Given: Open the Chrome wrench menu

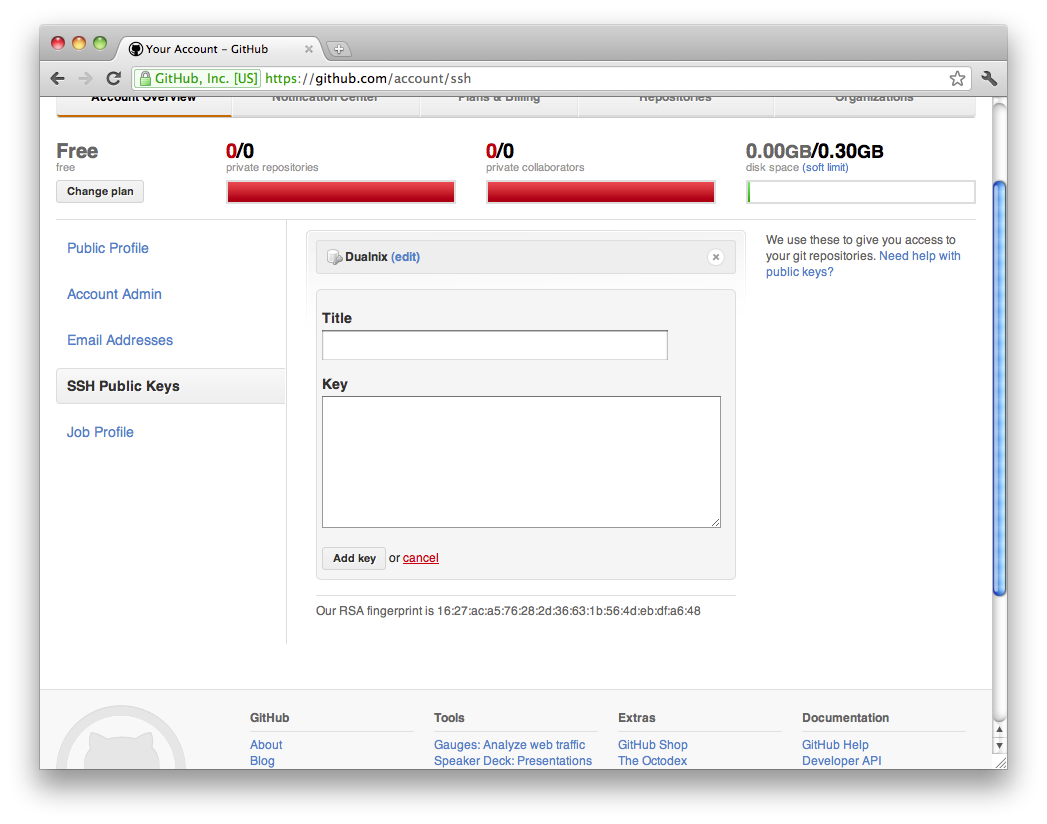Looking at the screenshot, I should pos(989,78).
